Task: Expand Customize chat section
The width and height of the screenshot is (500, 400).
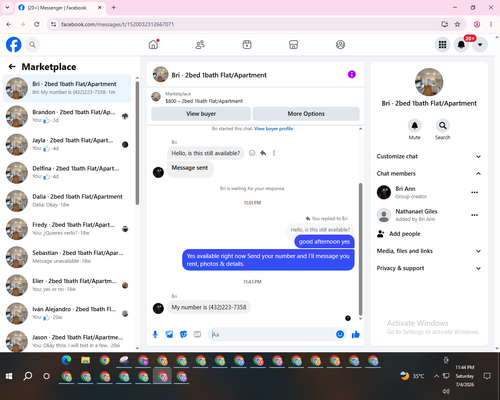Action: (x=429, y=156)
